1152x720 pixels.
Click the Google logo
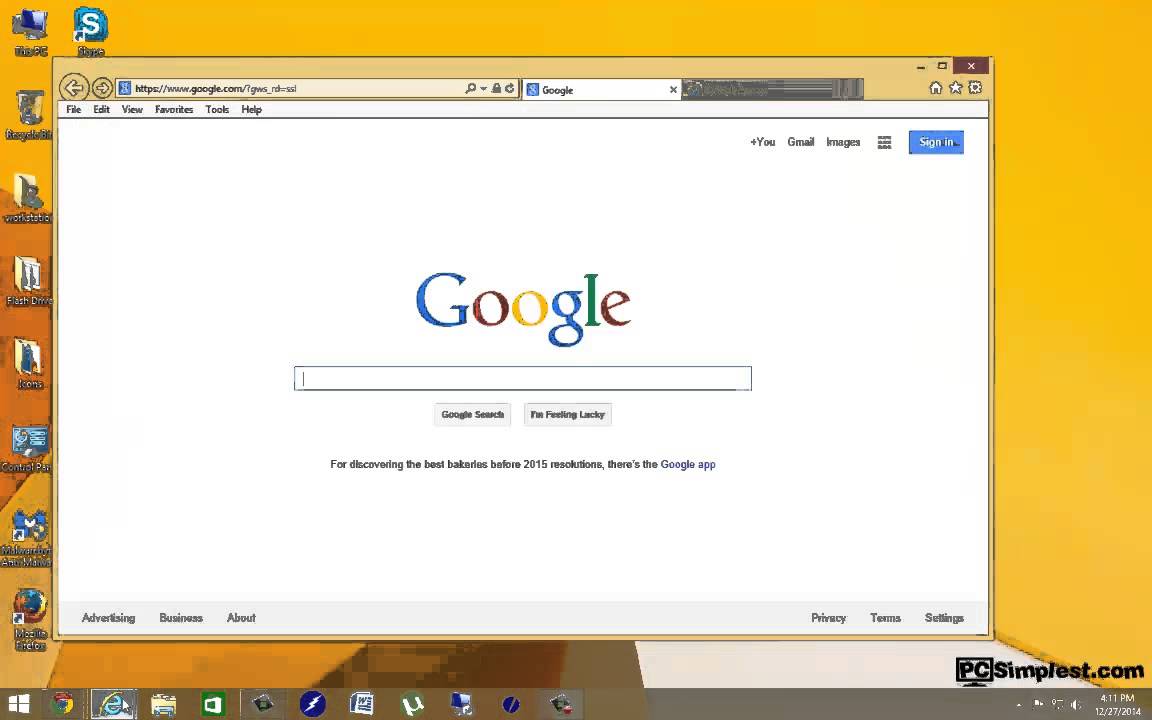(523, 308)
